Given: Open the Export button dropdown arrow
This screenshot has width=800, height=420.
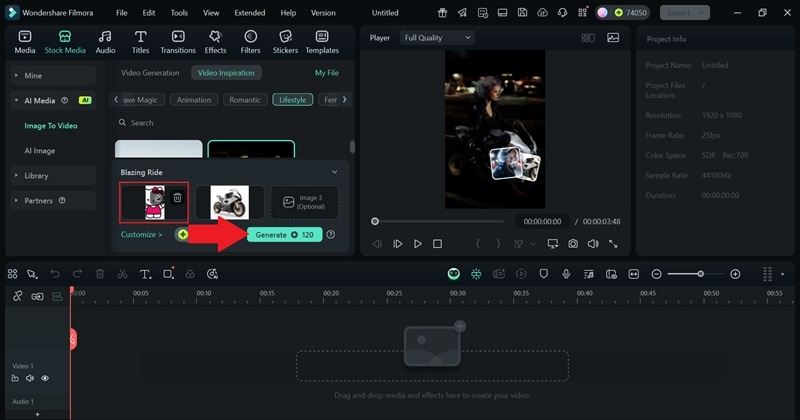Looking at the screenshot, I should (701, 13).
